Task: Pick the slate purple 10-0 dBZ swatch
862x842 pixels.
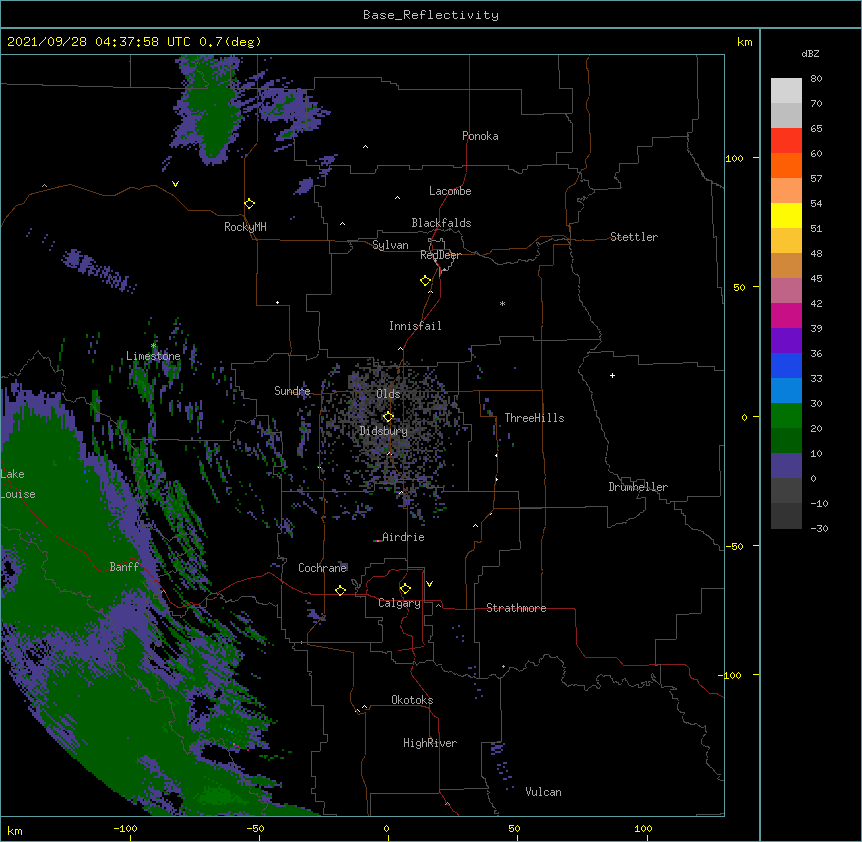Action: coord(786,466)
